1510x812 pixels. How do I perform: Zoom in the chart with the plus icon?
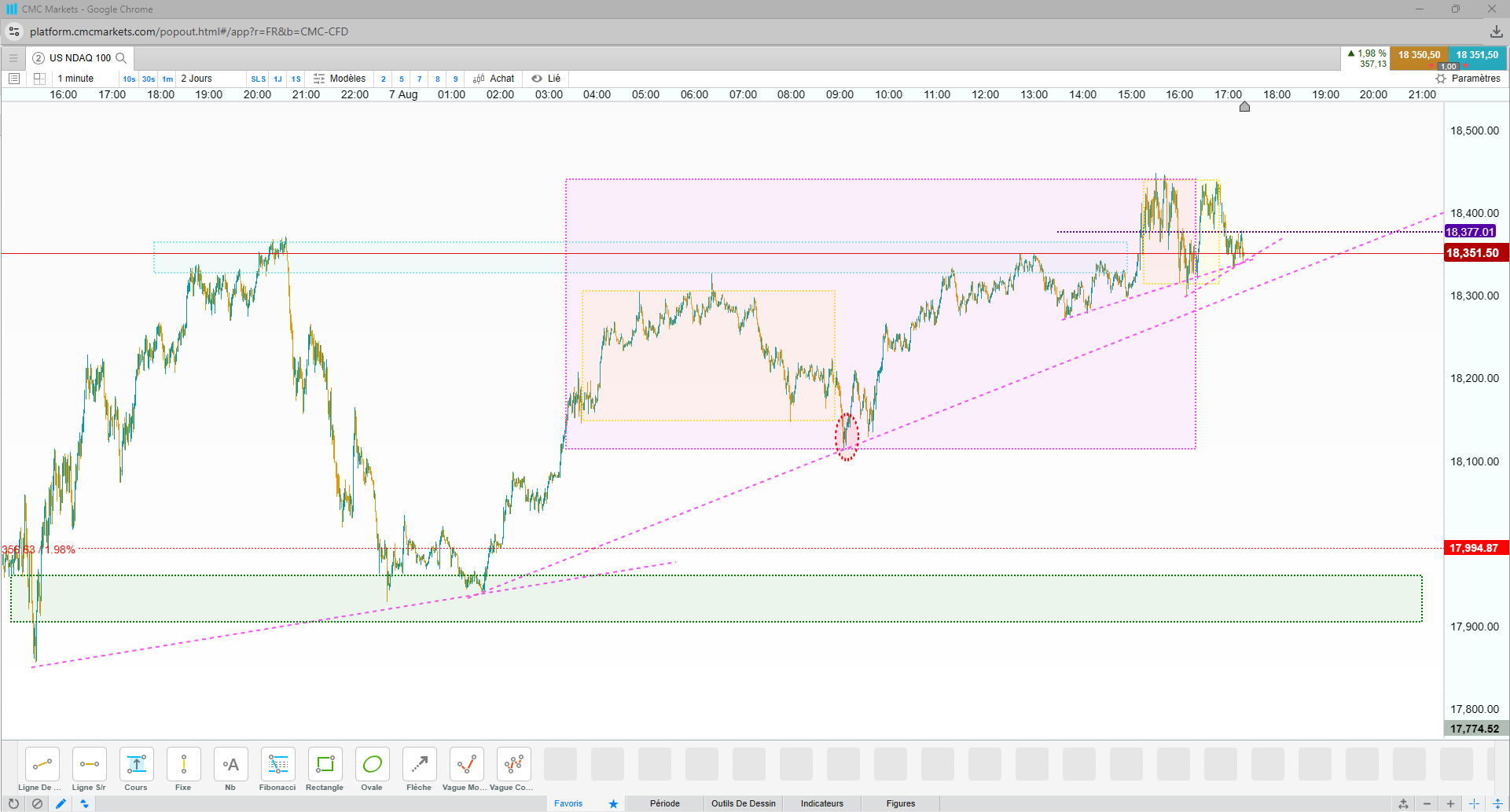point(1450,803)
